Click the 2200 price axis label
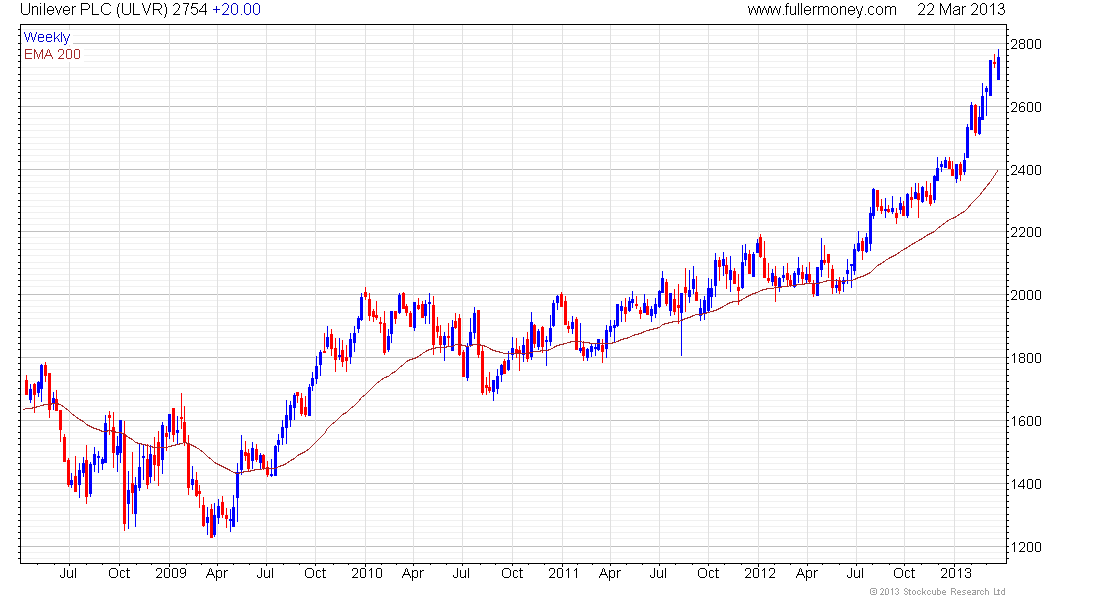This screenshot has height=600, width=1100. (x=1026, y=232)
